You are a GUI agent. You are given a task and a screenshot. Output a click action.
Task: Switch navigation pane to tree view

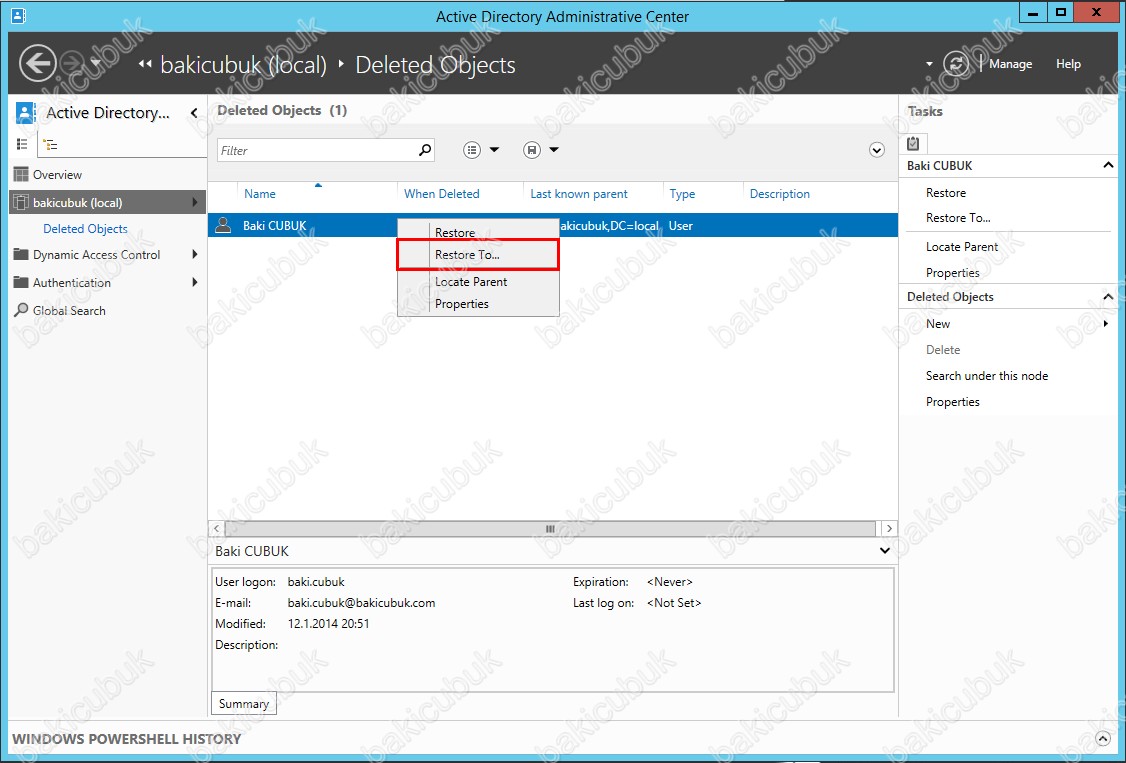click(x=50, y=145)
